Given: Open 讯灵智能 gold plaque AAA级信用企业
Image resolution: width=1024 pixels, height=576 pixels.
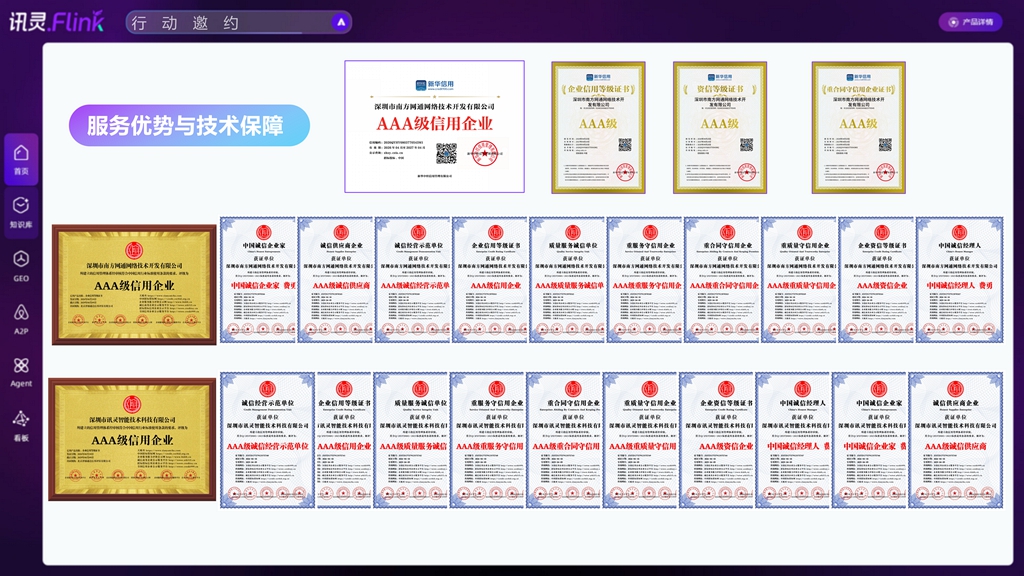Looking at the screenshot, I should (132, 439).
